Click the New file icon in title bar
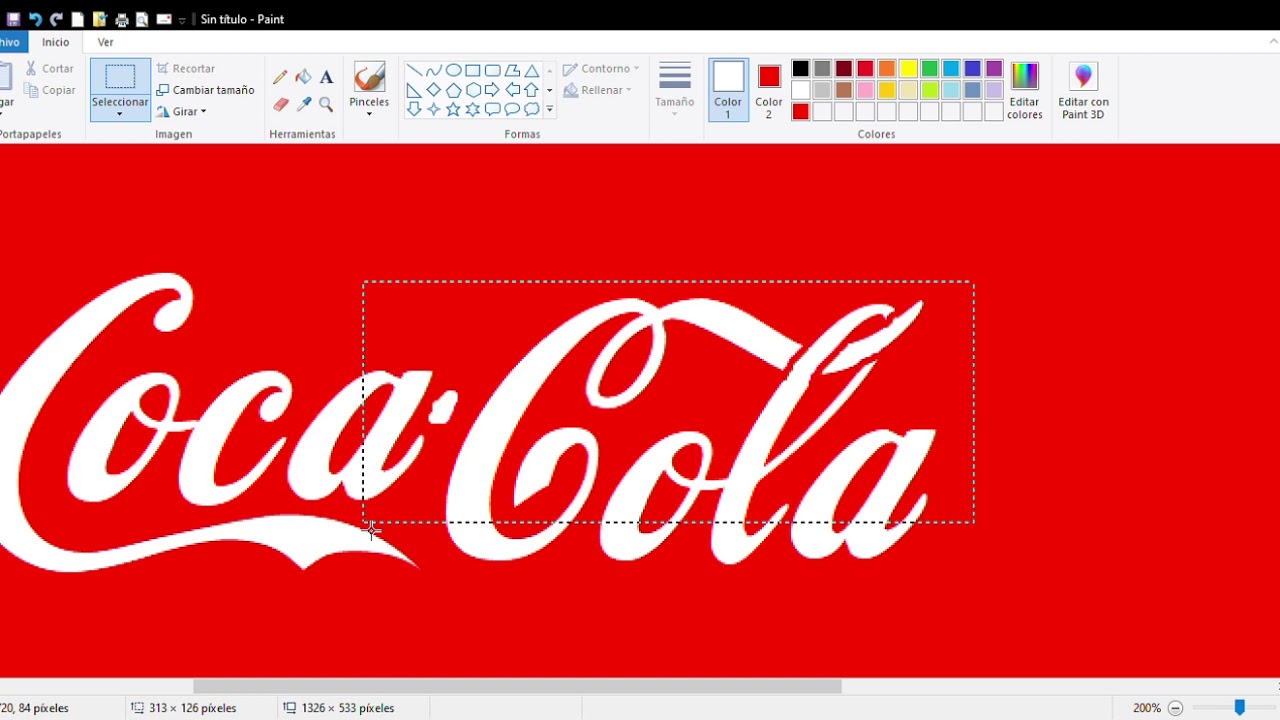1280x720 pixels. coord(77,19)
